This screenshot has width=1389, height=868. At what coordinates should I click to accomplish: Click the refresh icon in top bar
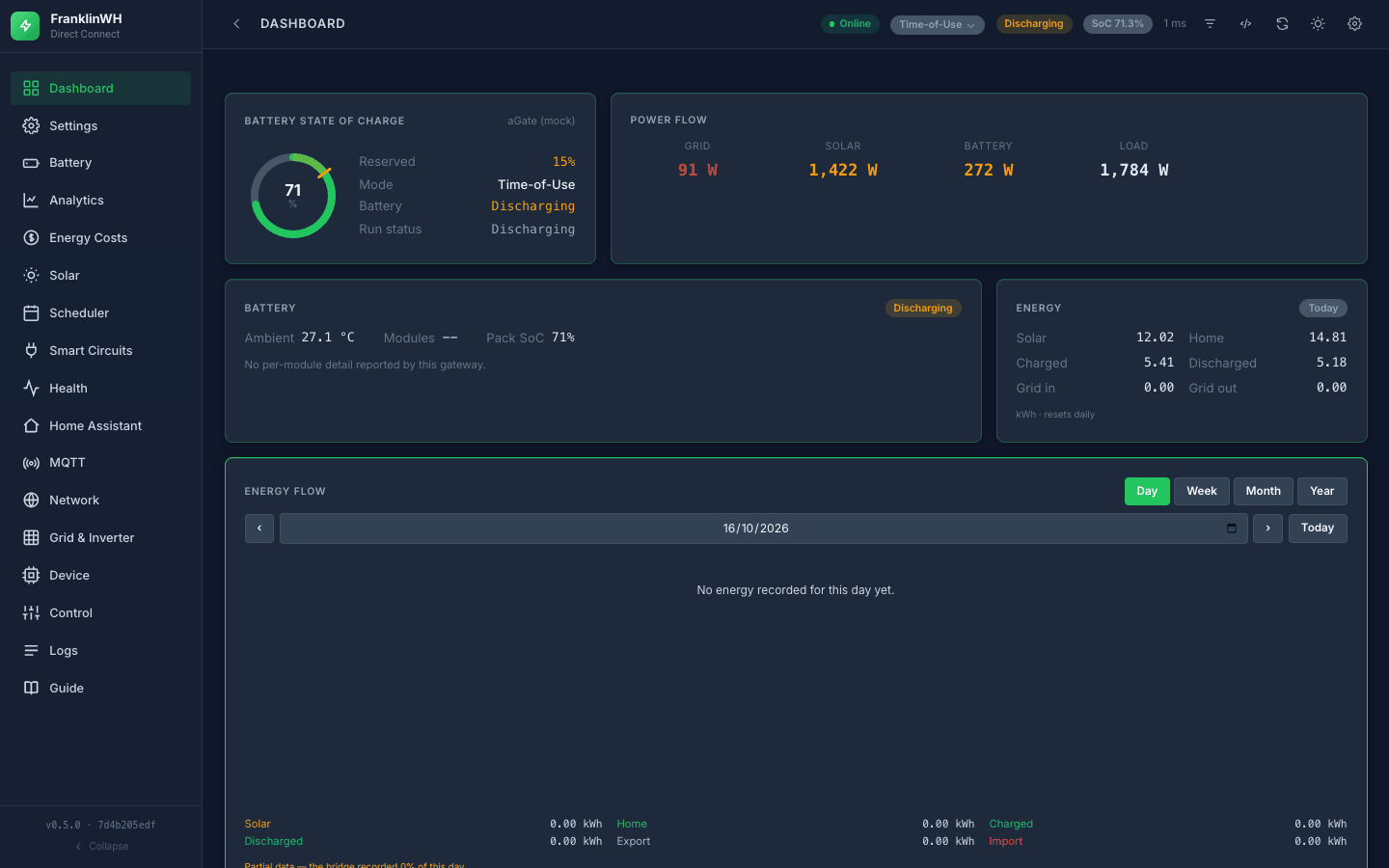click(1282, 24)
